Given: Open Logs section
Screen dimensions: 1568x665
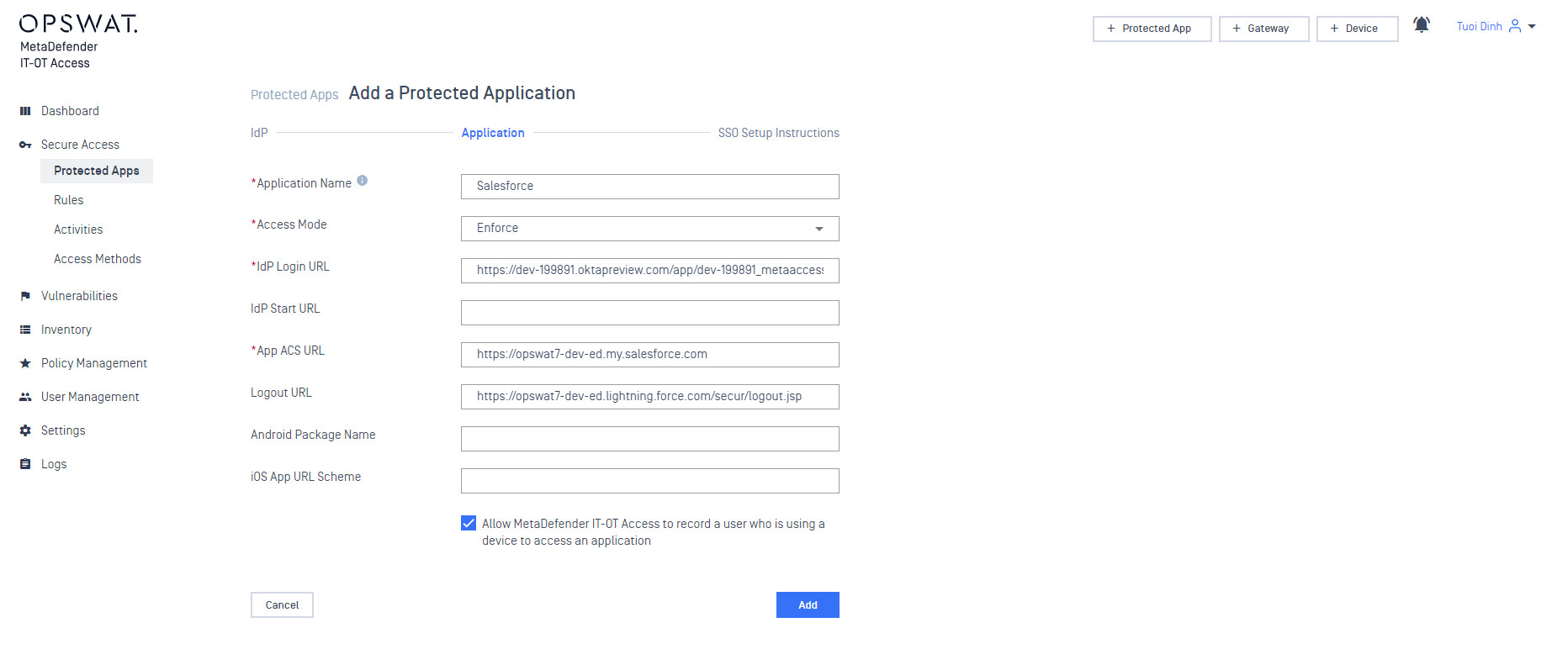Looking at the screenshot, I should 54,464.
